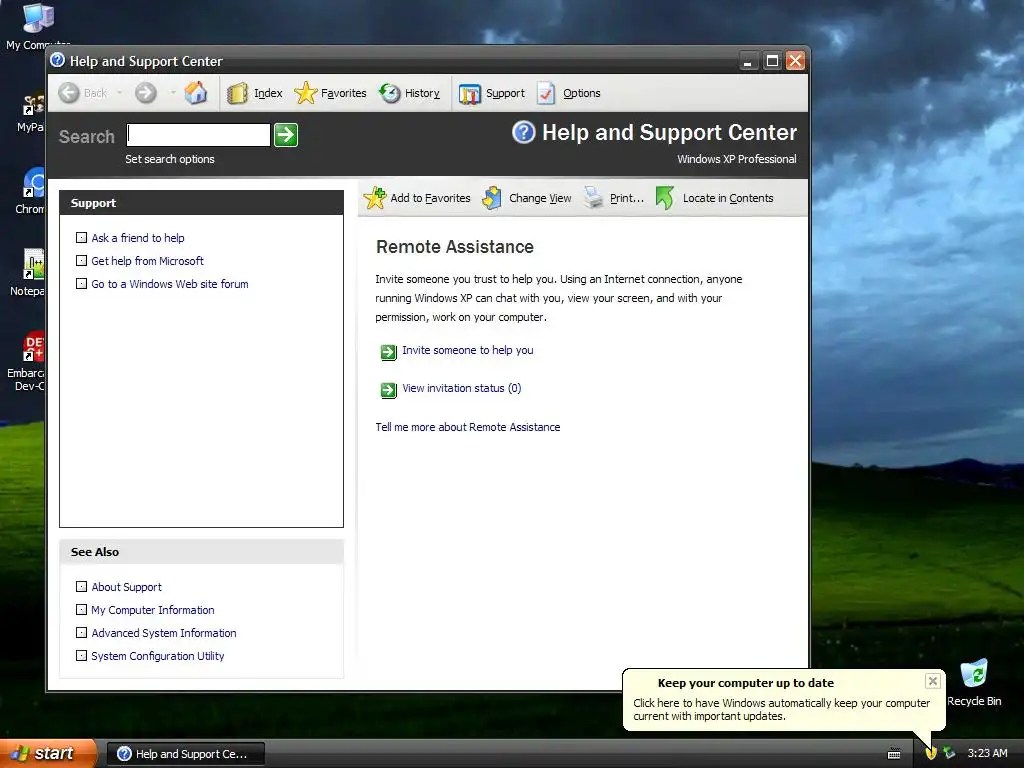The height and width of the screenshot is (768, 1024).
Task: Click the Keep your computer up to date balloon
Action: (x=784, y=699)
